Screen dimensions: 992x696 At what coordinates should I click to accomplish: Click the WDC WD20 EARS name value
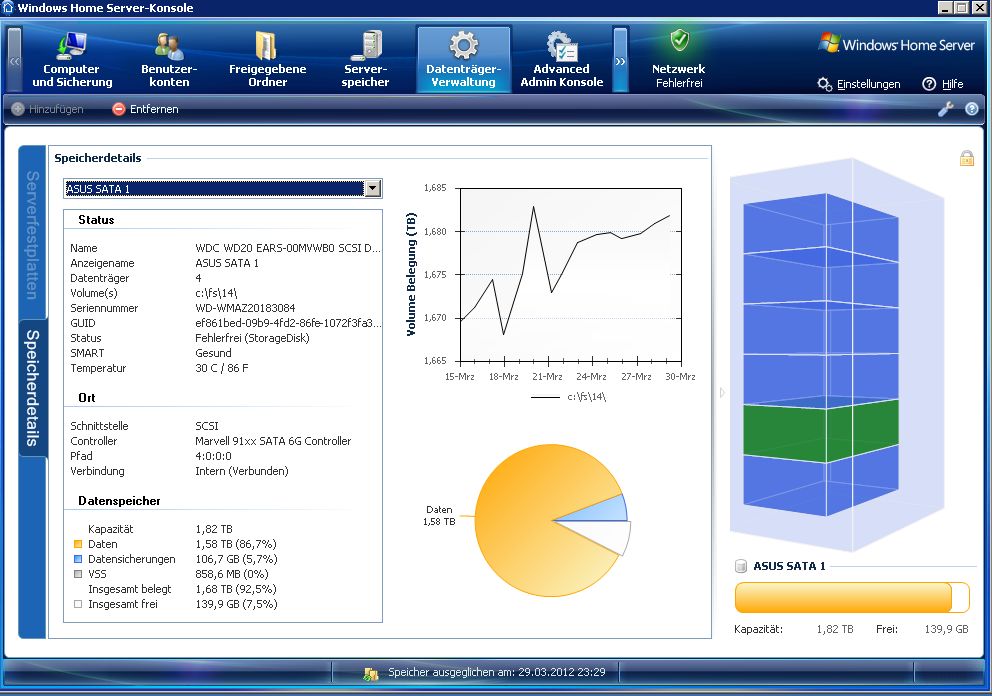click(288, 248)
